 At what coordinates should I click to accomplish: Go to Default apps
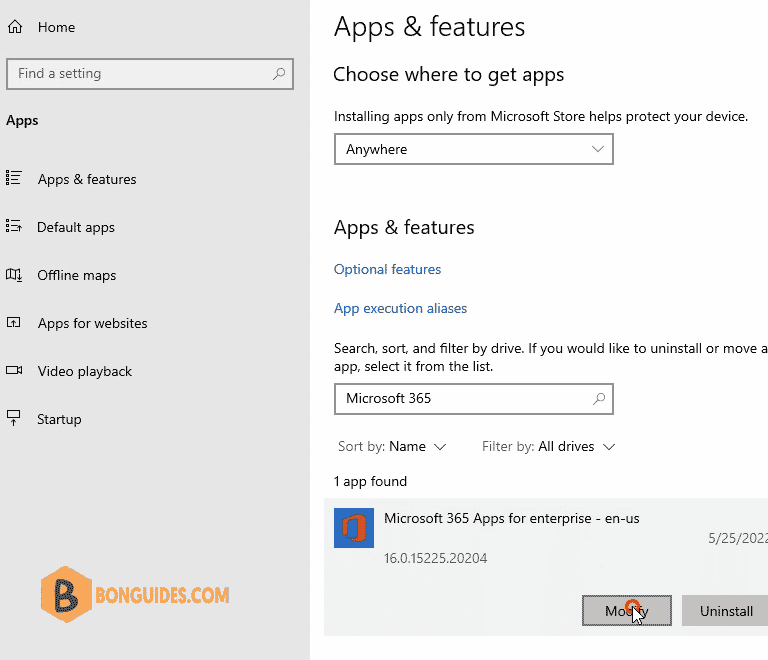76,227
